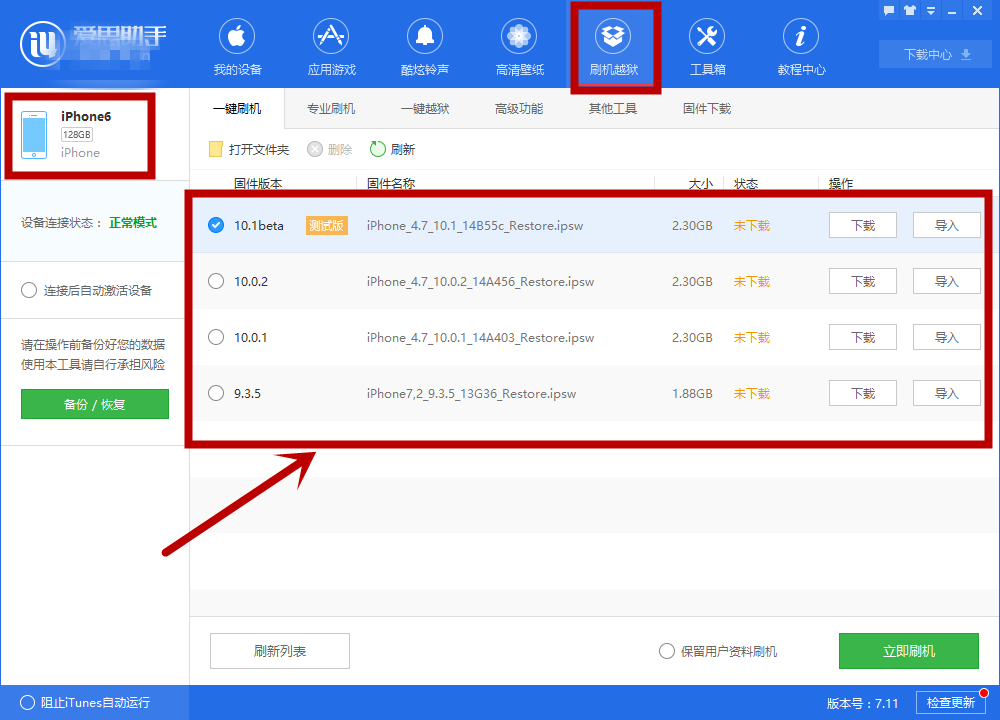Screen dimensions: 1000x720
Task: Start flashing with 立即刷机
Action: click(x=909, y=650)
